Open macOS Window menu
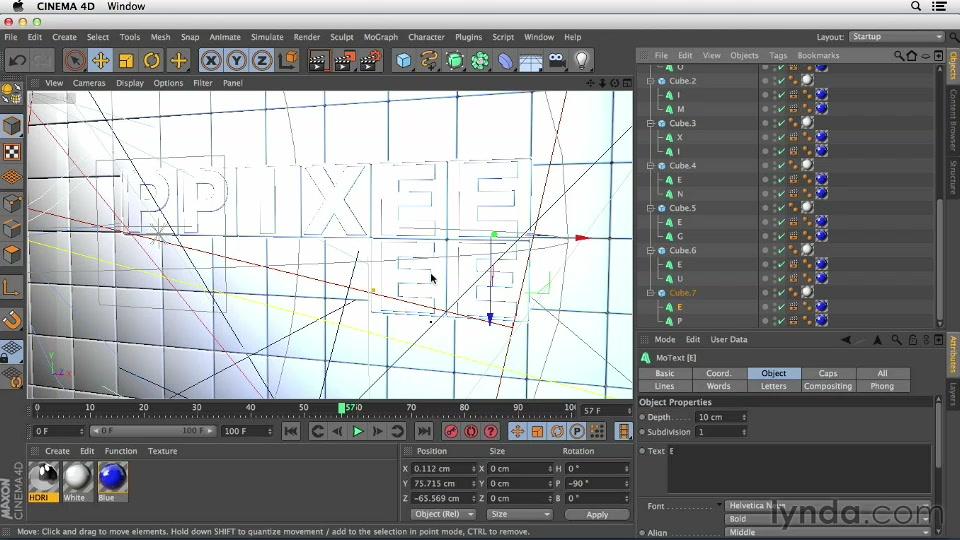960x540 pixels. 126,6
